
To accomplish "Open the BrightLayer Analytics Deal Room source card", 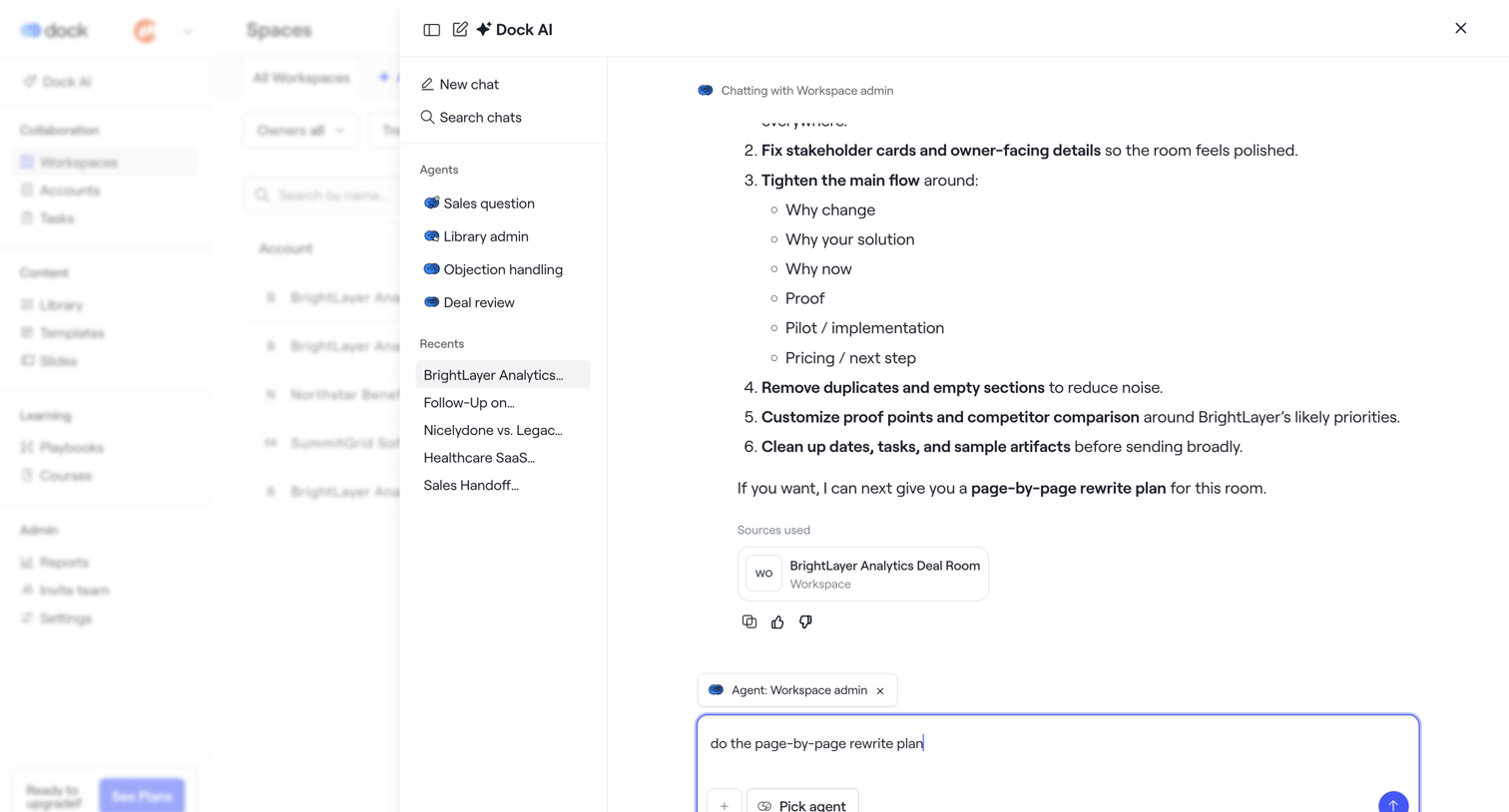I will pos(863,574).
